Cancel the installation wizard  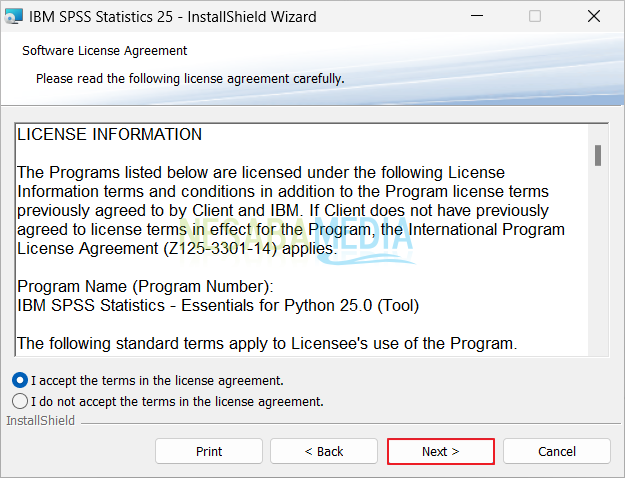click(557, 451)
